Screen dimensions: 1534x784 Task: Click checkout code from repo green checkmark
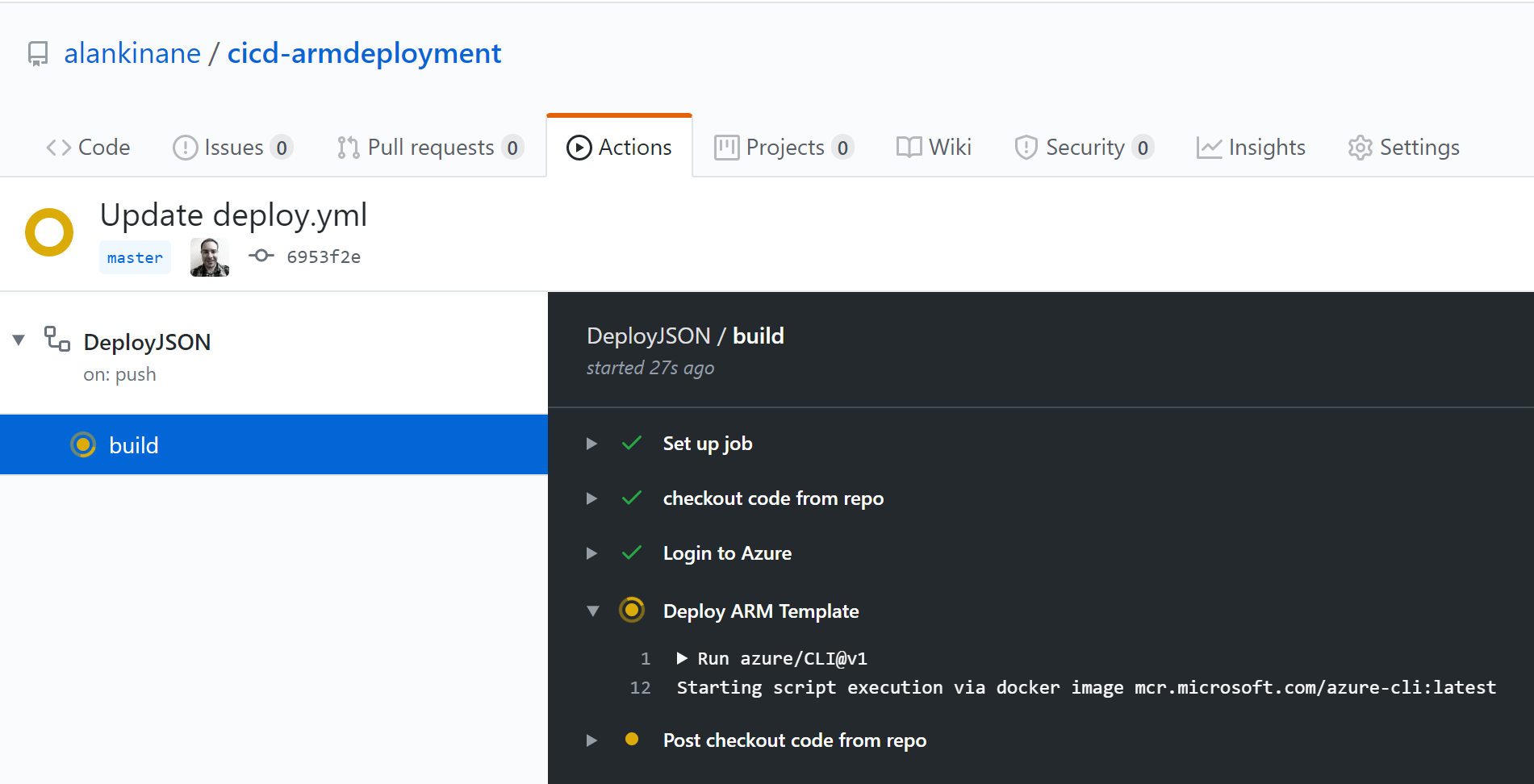[632, 498]
